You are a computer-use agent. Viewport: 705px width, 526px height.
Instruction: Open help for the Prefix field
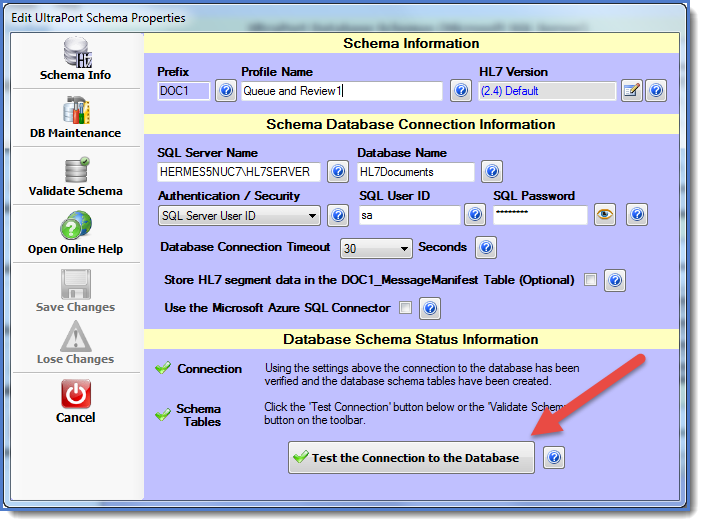tap(226, 91)
